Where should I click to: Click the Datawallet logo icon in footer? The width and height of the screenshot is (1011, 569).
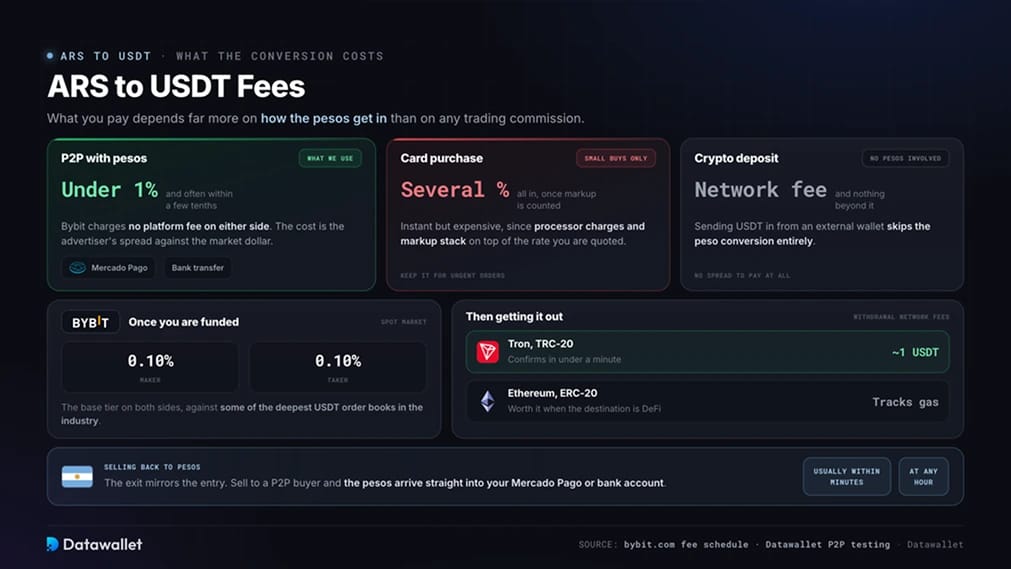[52, 544]
